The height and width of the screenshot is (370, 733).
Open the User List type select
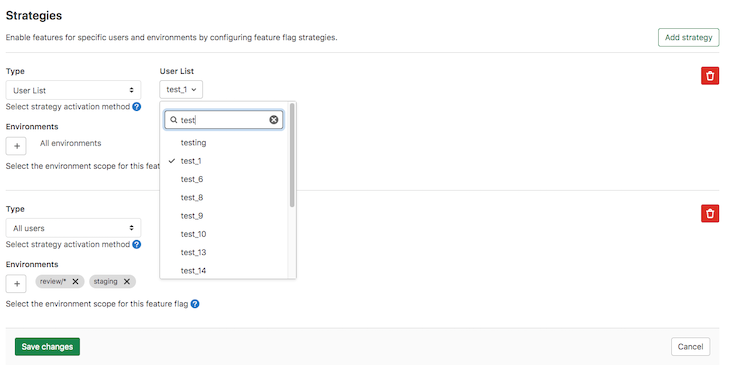(73, 90)
